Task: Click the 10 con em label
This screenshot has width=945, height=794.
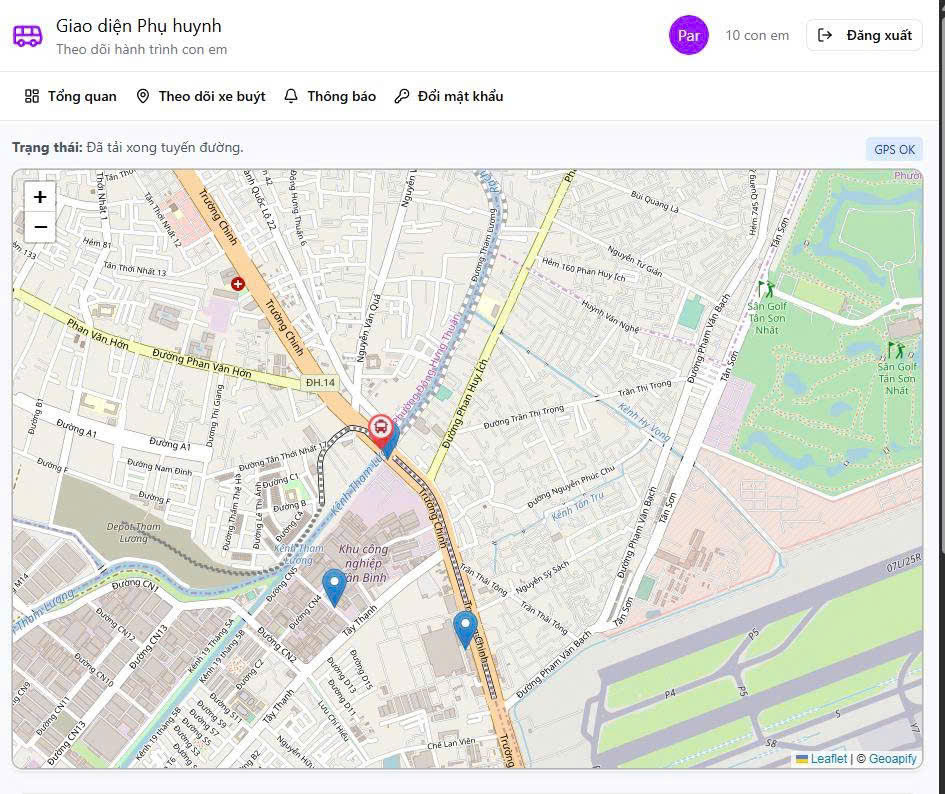Action: pos(757,36)
